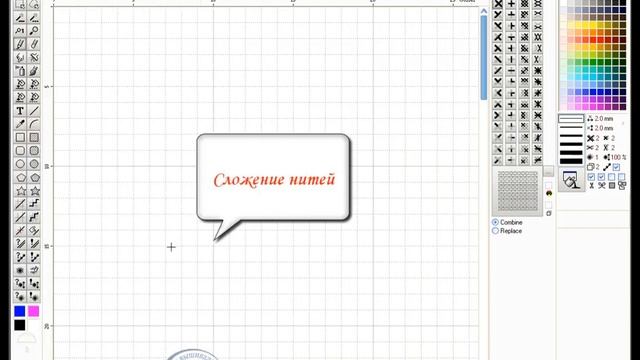Image resolution: width=640 pixels, height=360 pixels.
Task: Select the French knot dot tool
Action: 20,270
